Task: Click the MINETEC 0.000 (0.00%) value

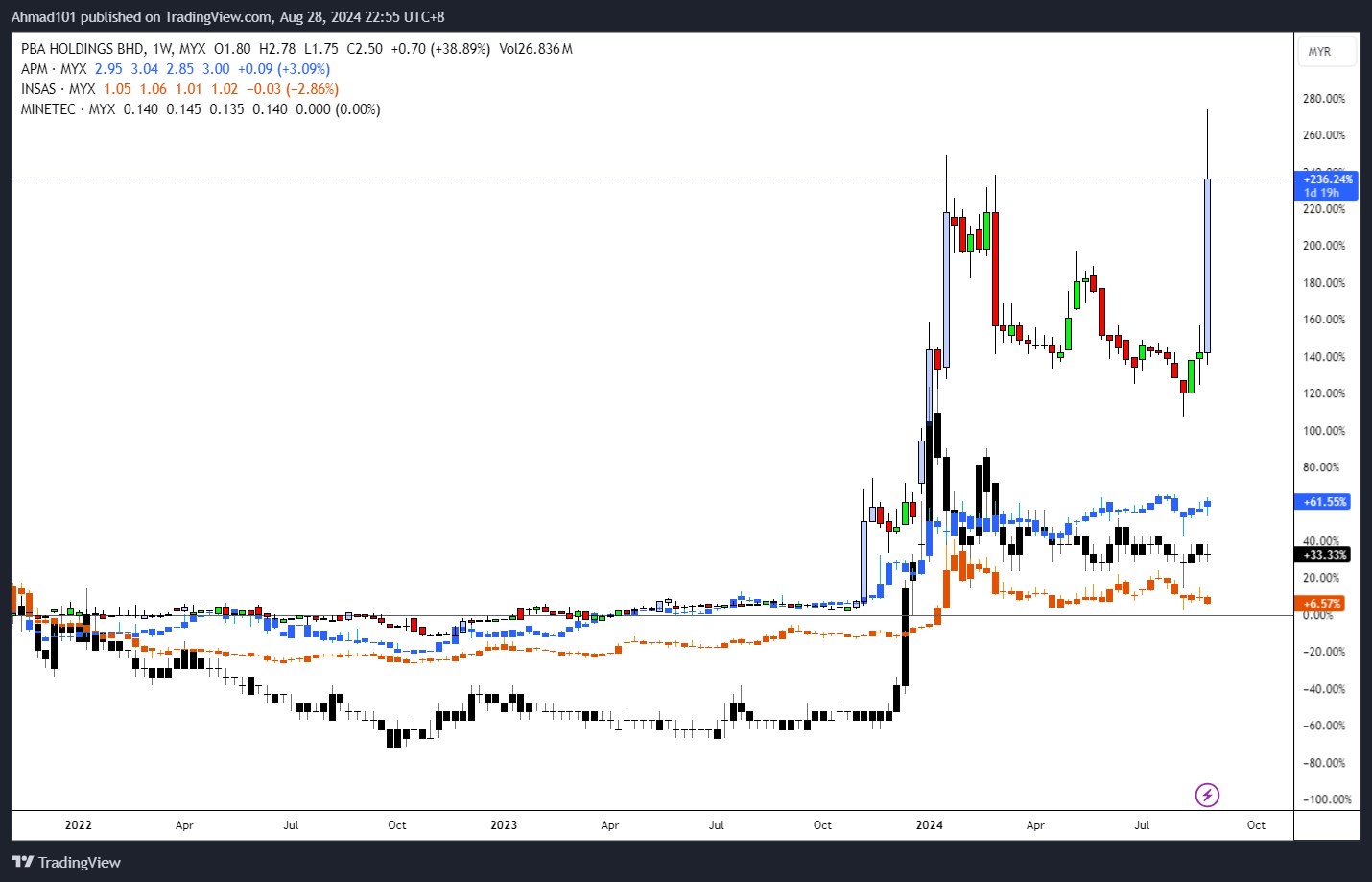Action: click(338, 109)
